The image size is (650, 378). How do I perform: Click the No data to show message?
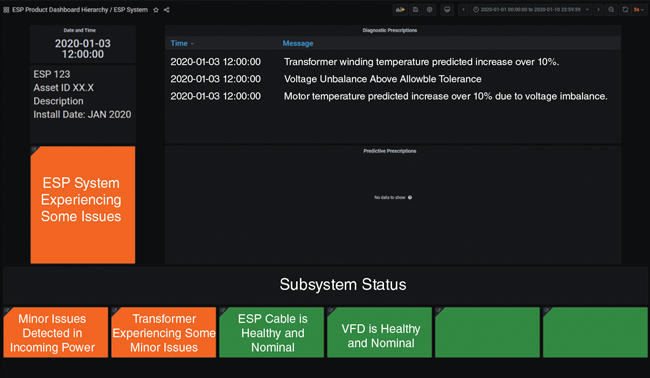click(x=390, y=197)
